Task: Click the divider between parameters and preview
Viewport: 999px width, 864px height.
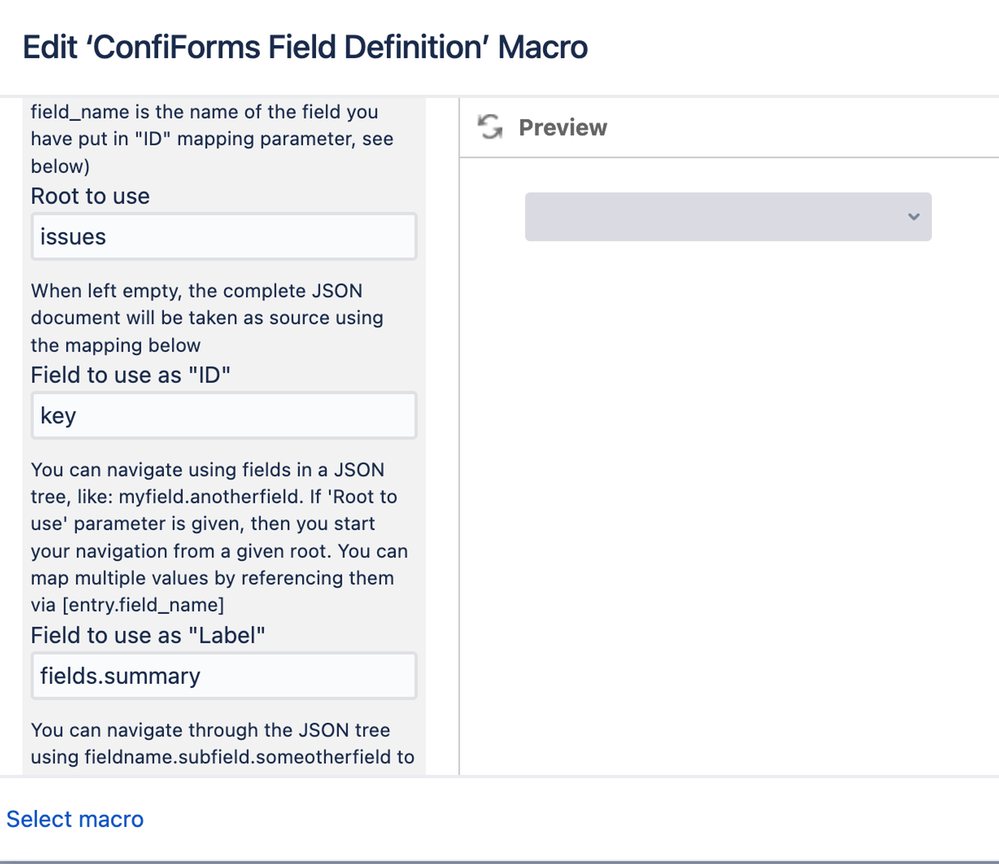Action: pos(459,436)
